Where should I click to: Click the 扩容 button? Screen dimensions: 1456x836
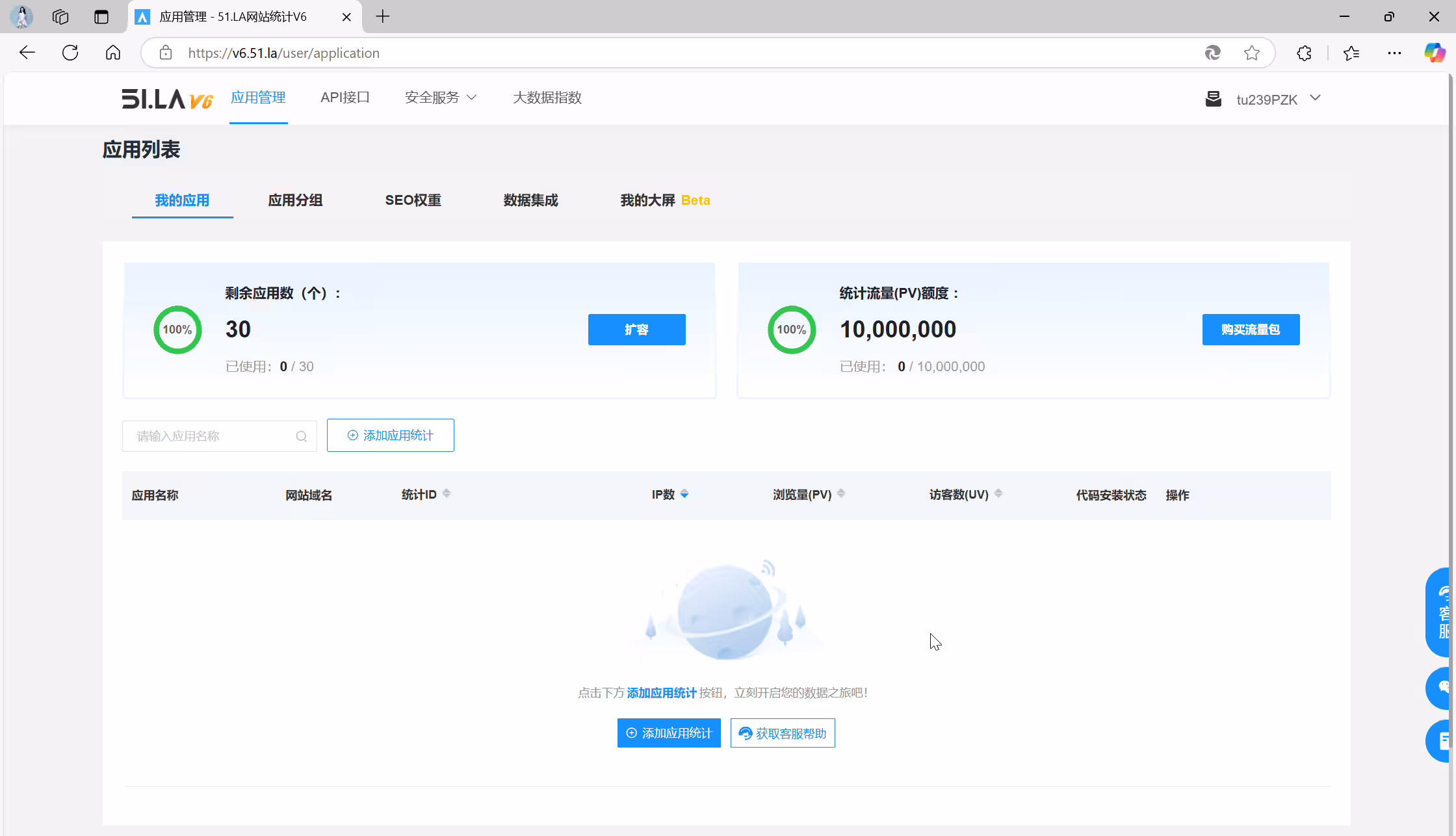click(637, 330)
